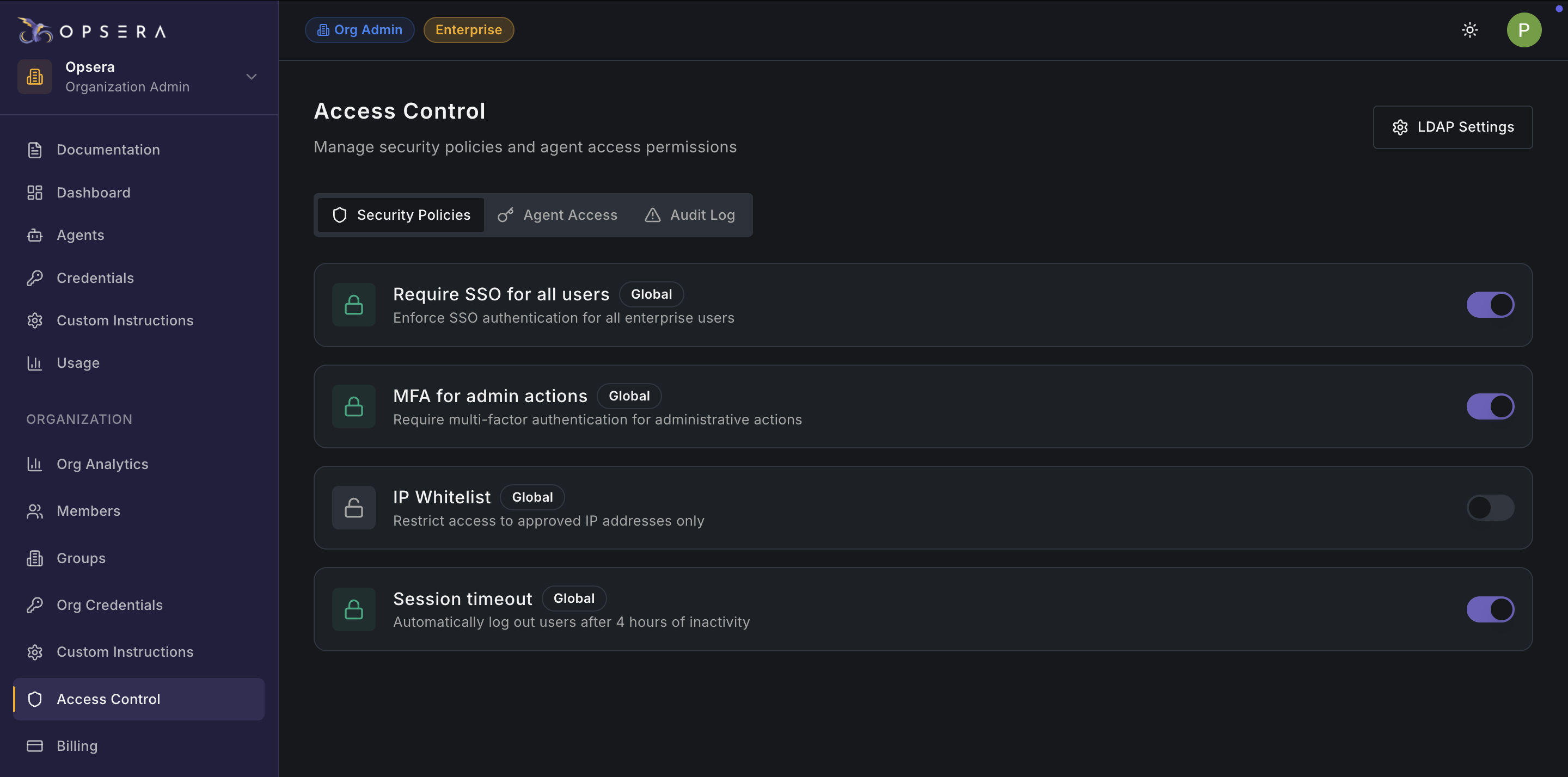1568x777 pixels.
Task: Click the Dashboard grid icon
Action: tap(35, 192)
